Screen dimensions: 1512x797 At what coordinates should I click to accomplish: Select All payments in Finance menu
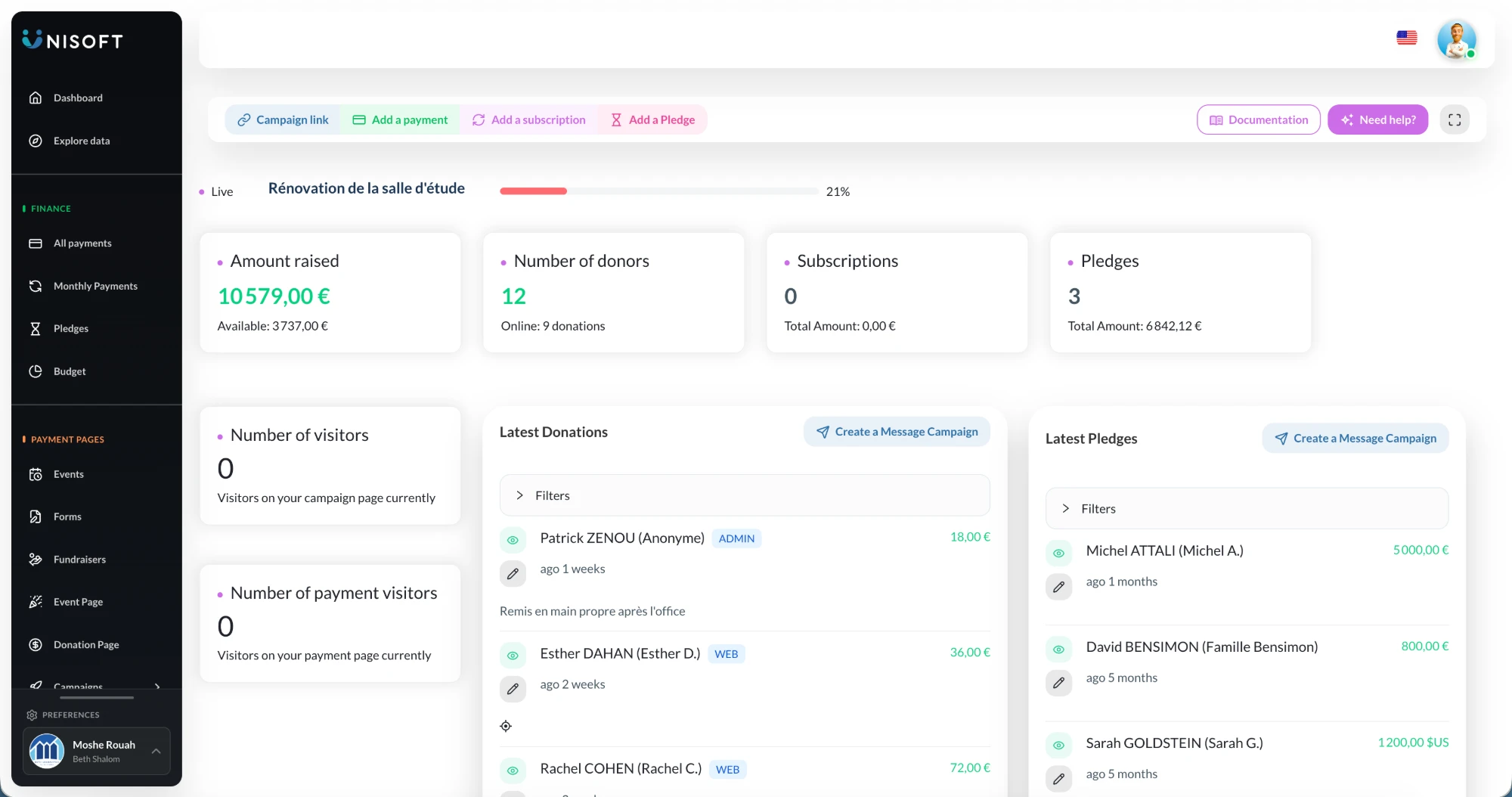[x=82, y=243]
